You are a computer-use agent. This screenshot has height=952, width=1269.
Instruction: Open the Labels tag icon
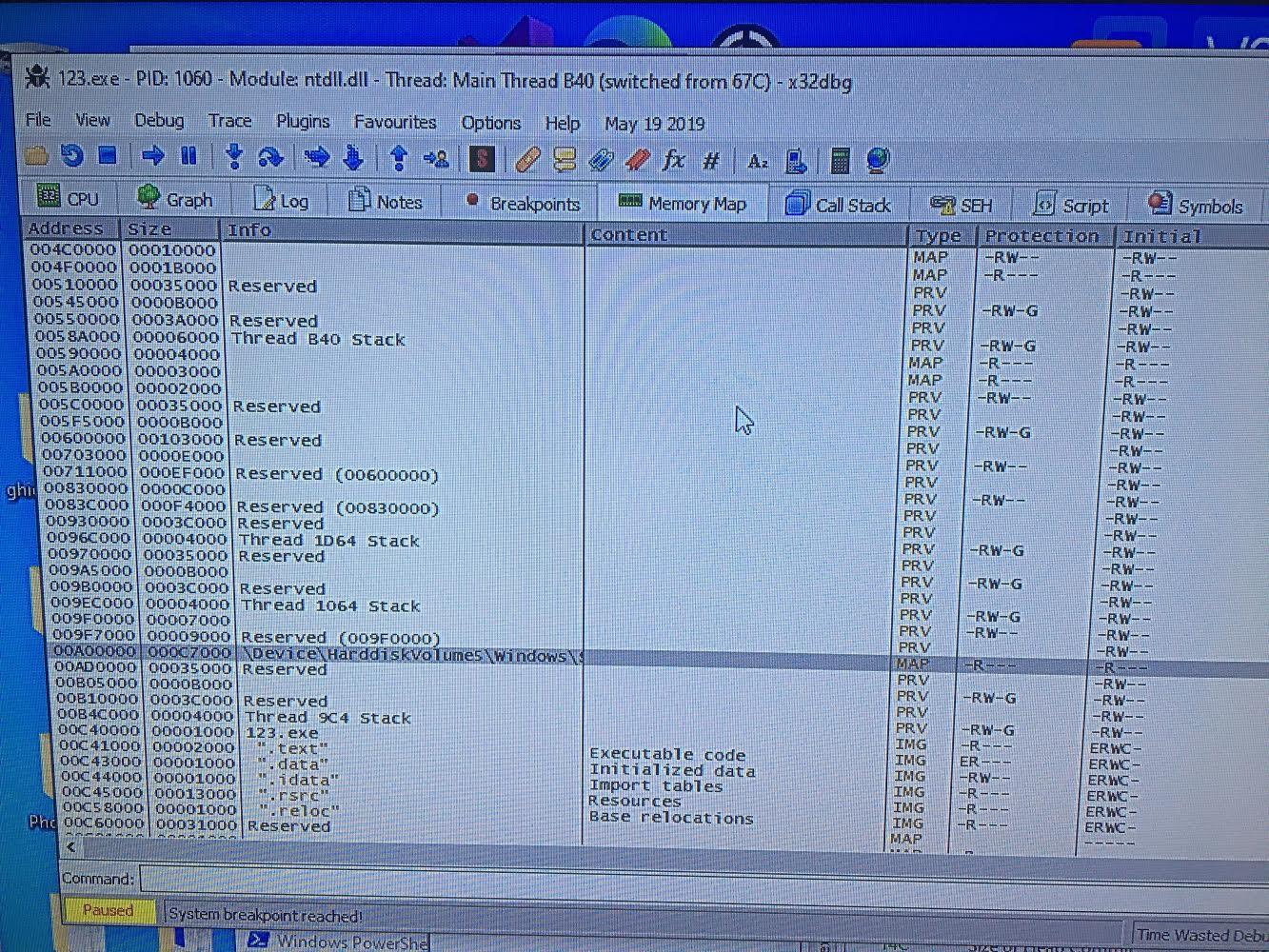pyautogui.click(x=601, y=160)
